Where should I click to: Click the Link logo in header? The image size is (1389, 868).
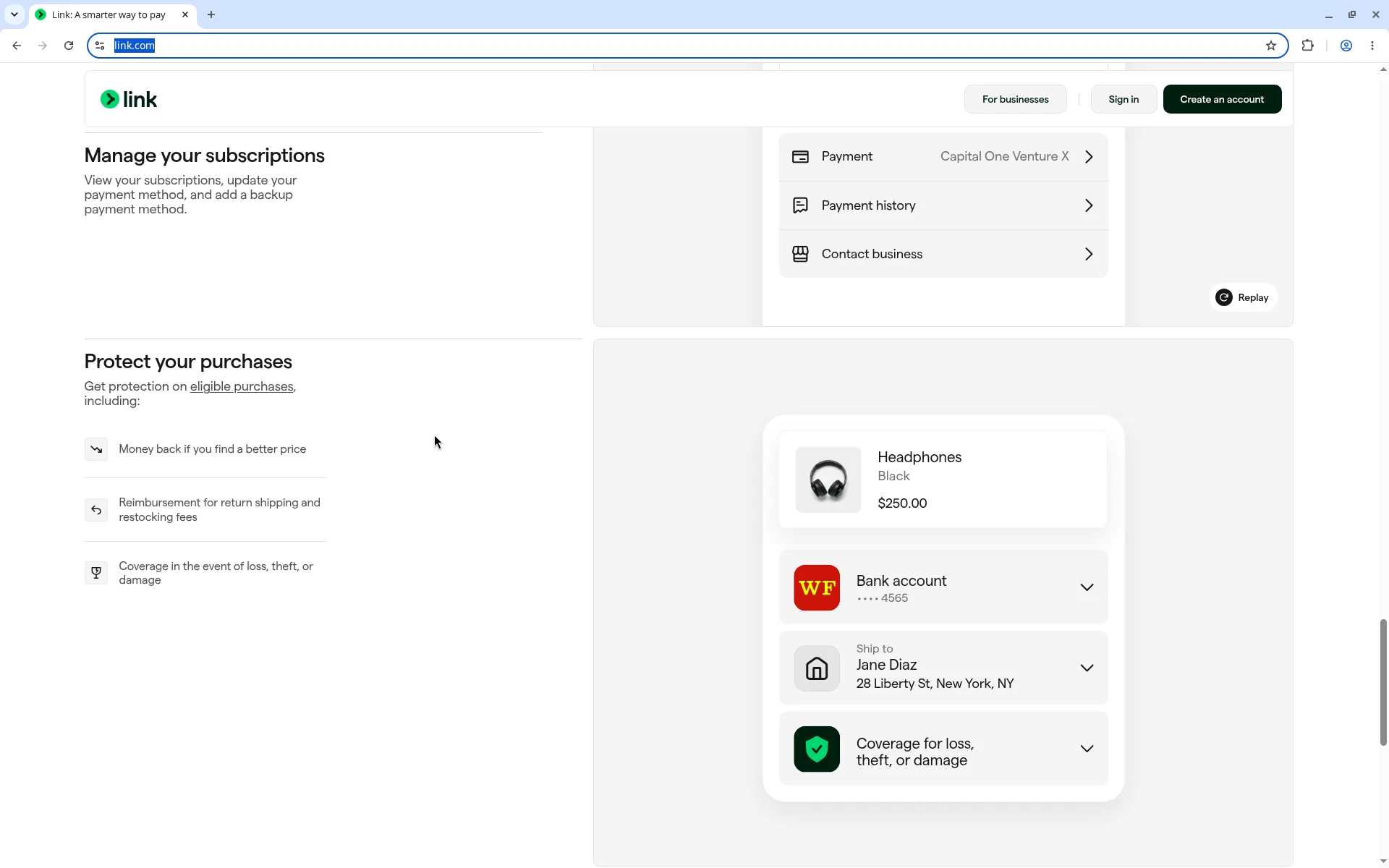point(129,99)
